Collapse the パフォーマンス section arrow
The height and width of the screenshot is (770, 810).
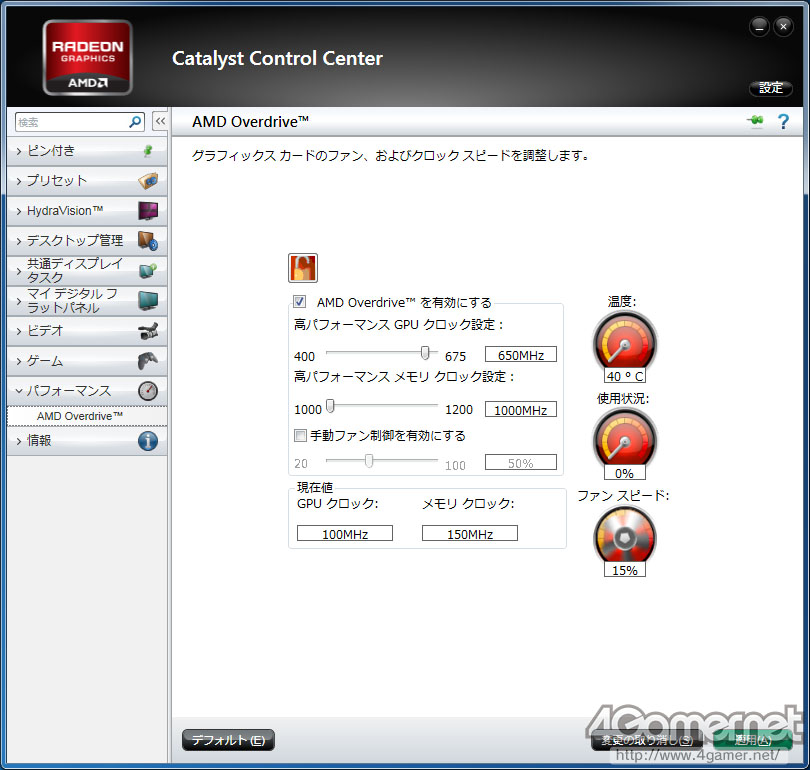pos(19,391)
